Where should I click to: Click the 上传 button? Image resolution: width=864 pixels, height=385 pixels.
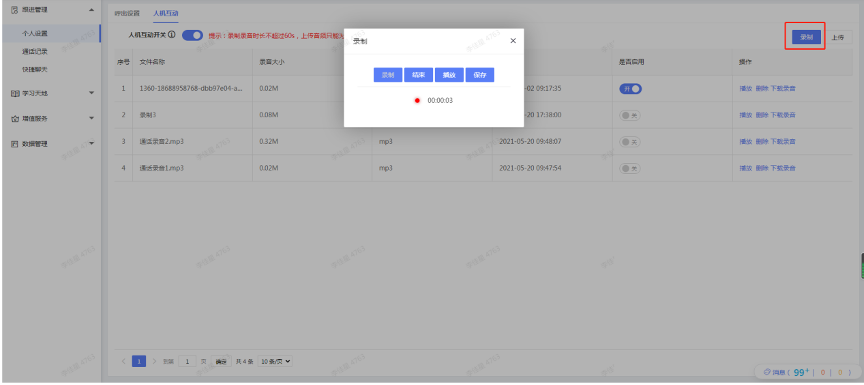[838, 37]
